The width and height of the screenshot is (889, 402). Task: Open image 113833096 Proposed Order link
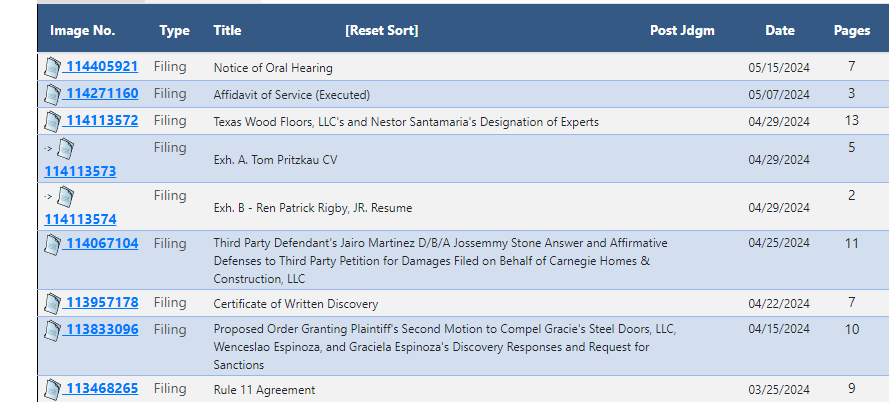click(x=101, y=329)
